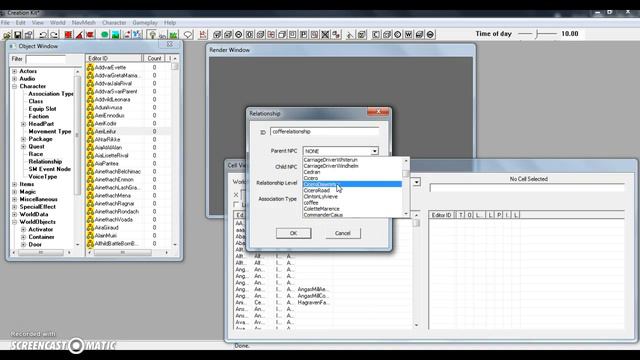Collapse the WorldObjects tree node
Screen dimensions: 640x360
click(x=15, y=222)
